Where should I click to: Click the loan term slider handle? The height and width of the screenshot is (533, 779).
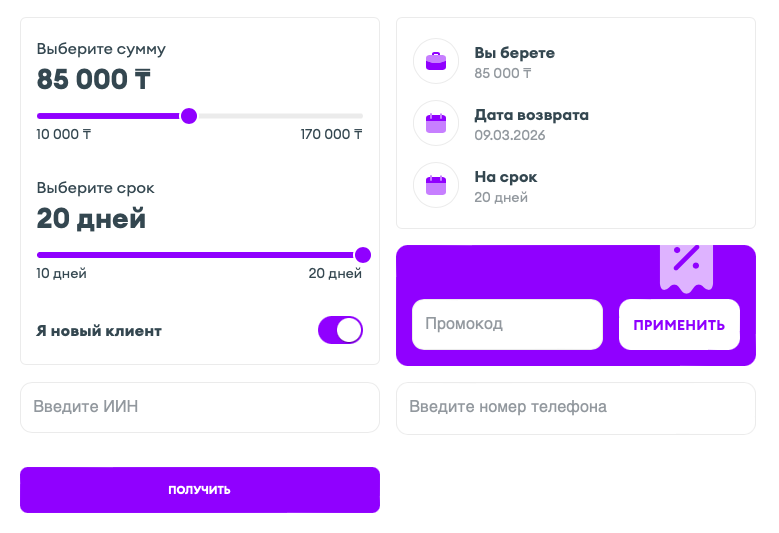pos(363,255)
